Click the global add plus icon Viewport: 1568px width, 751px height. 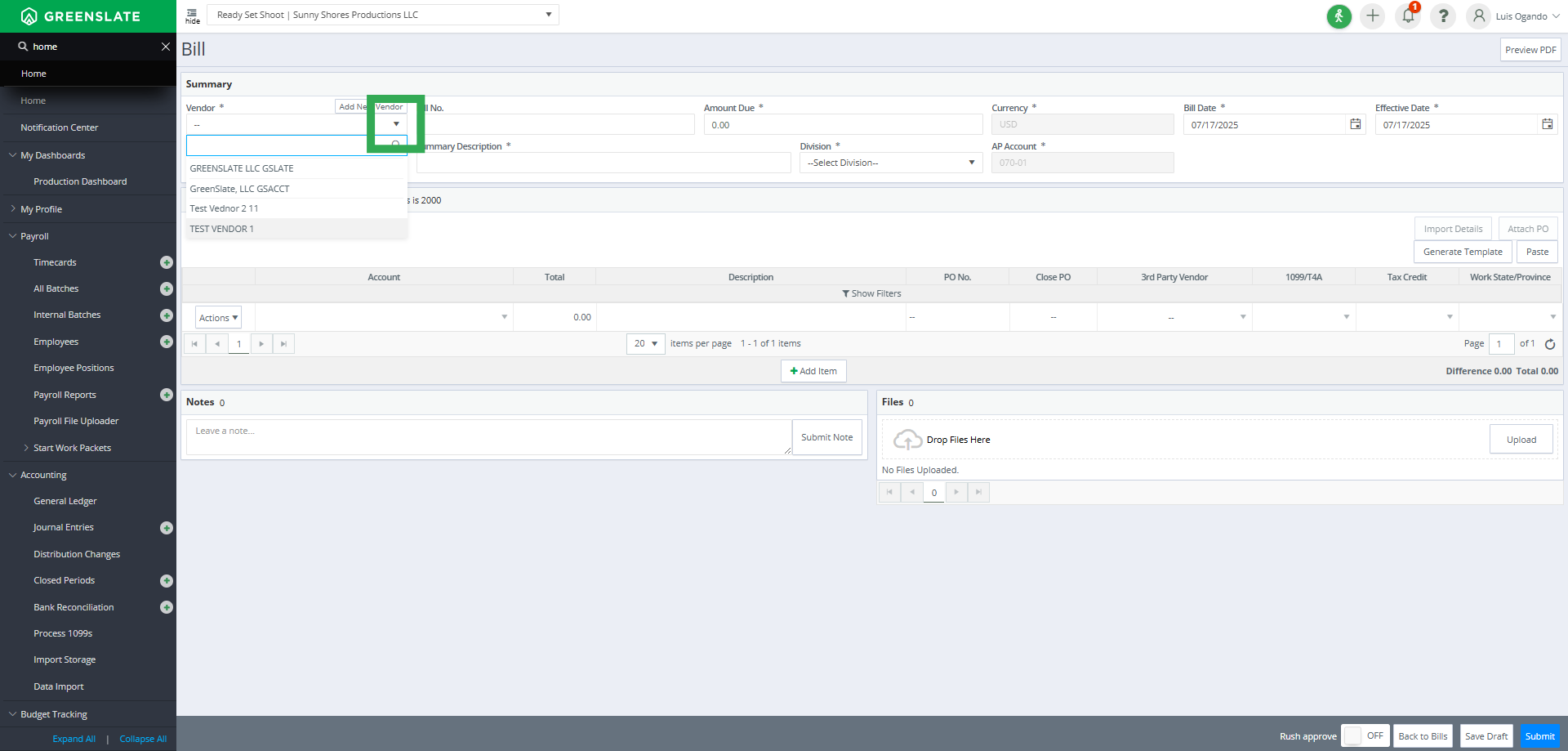pos(1372,16)
